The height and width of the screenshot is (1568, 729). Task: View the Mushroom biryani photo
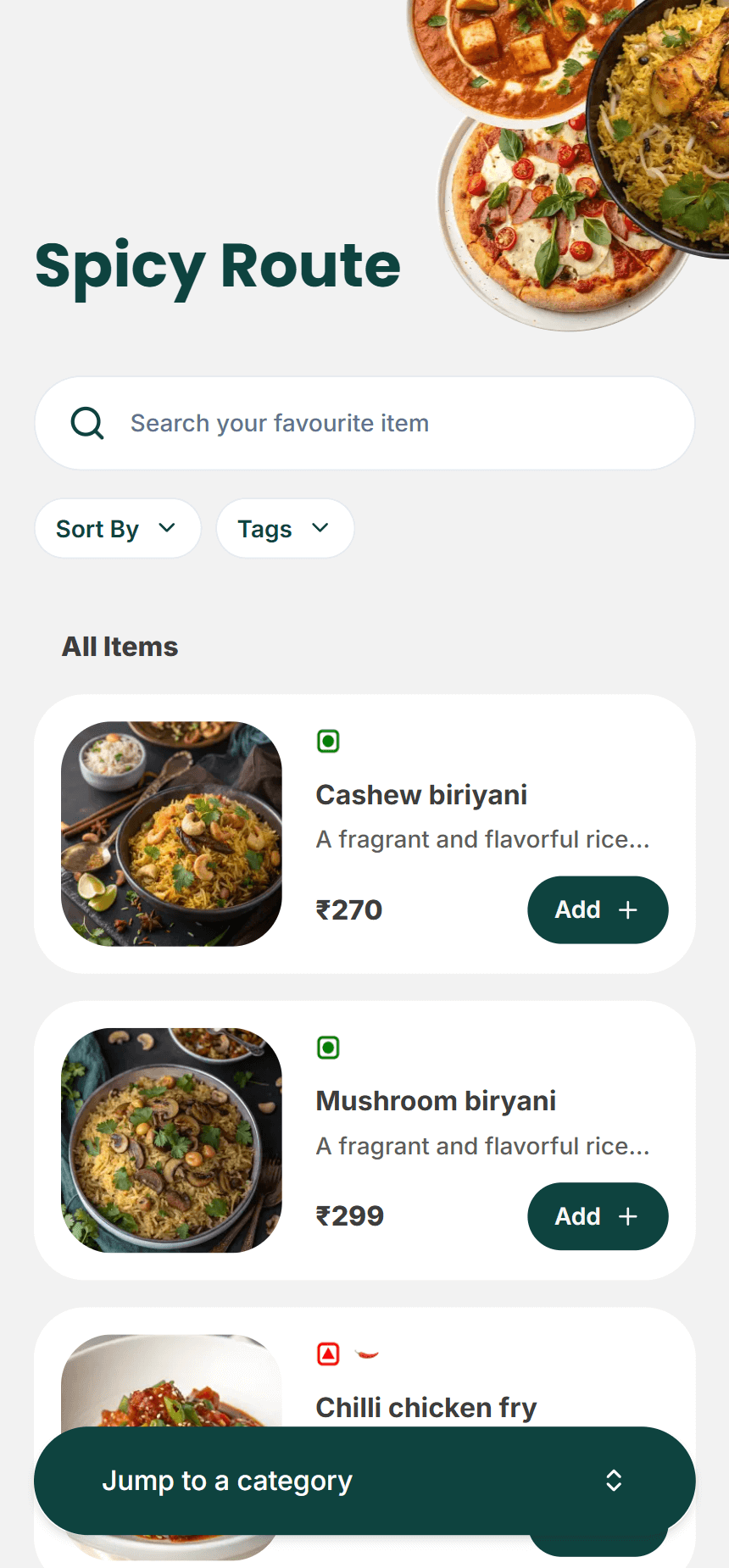[x=171, y=1140]
